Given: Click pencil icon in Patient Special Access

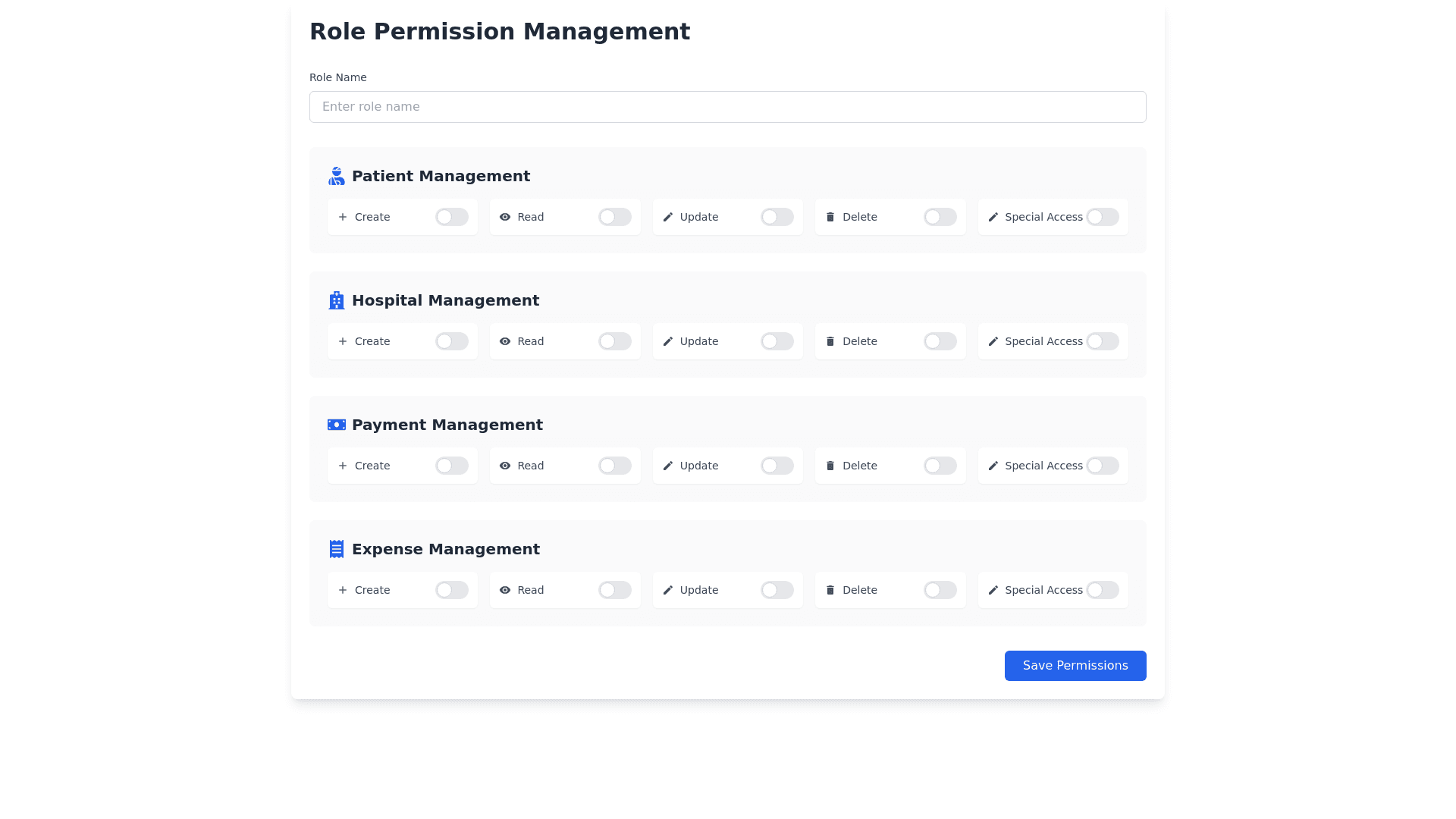Looking at the screenshot, I should pos(993,217).
